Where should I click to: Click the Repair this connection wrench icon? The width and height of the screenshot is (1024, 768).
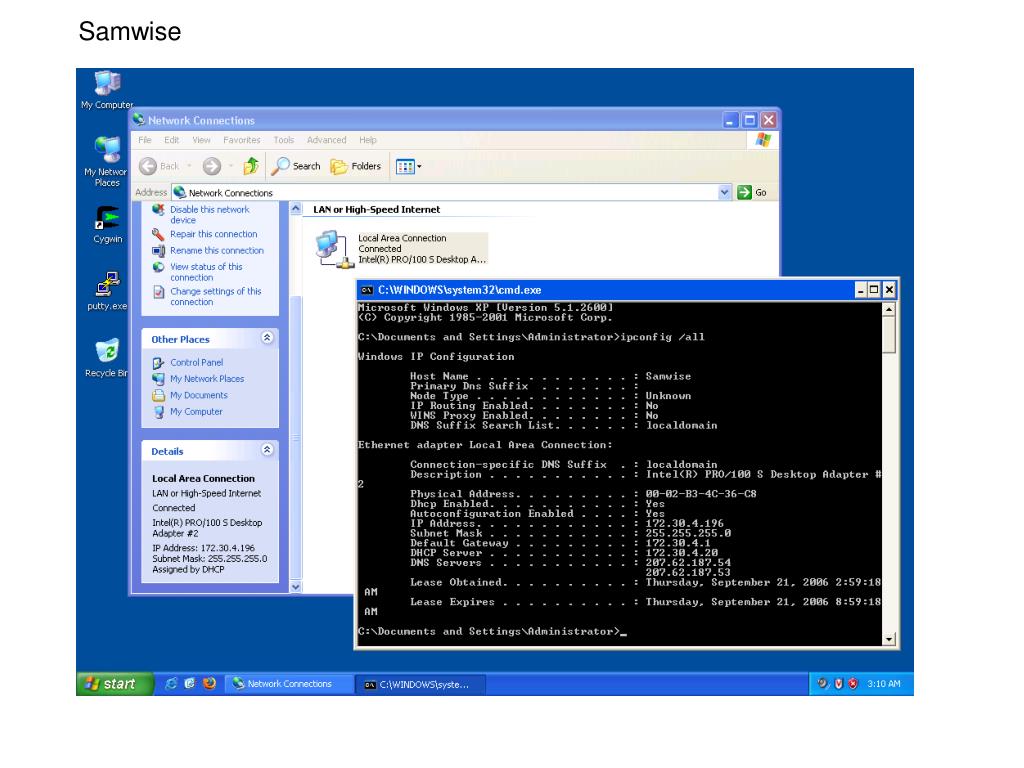point(158,234)
